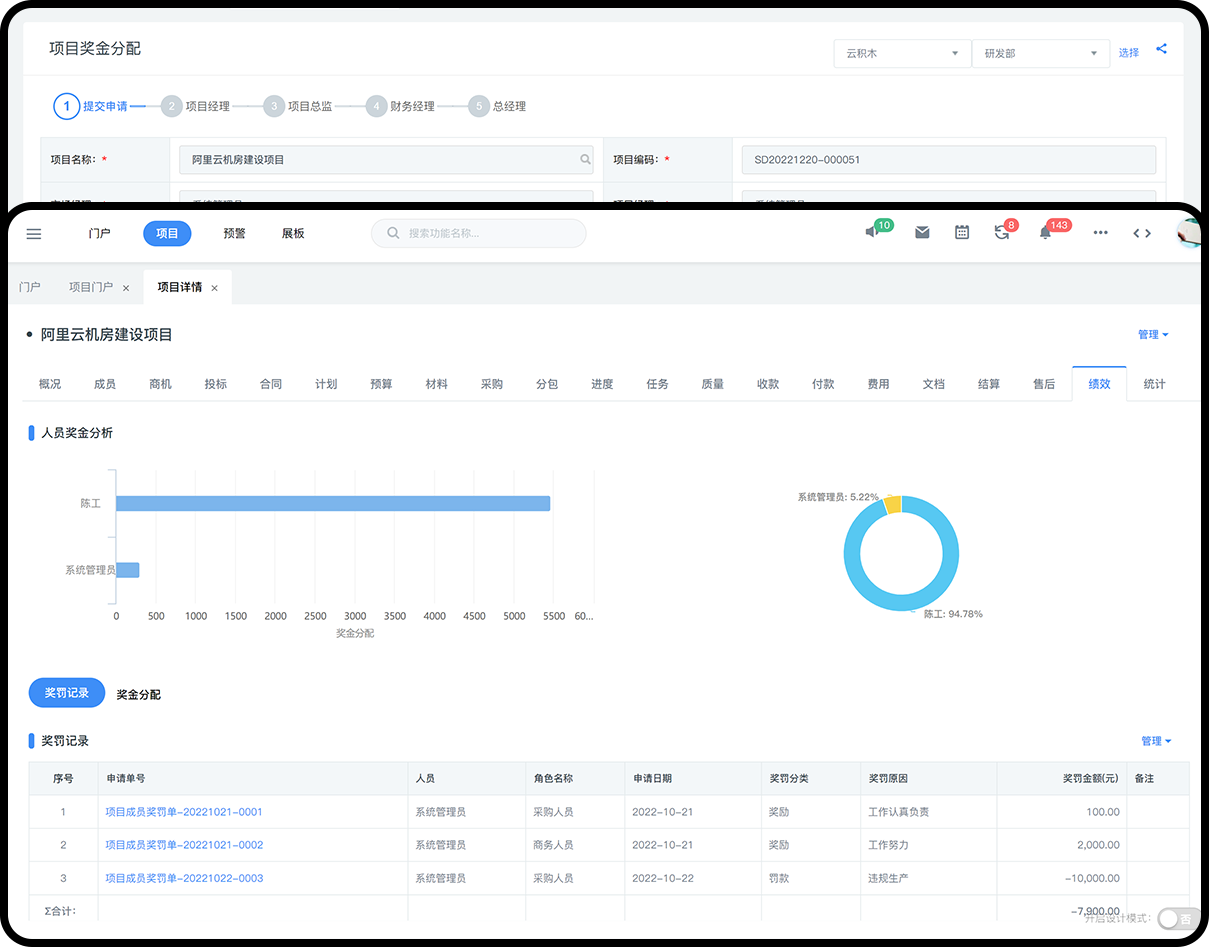Click the code brackets icon
The image size is (1209, 947).
1141,233
